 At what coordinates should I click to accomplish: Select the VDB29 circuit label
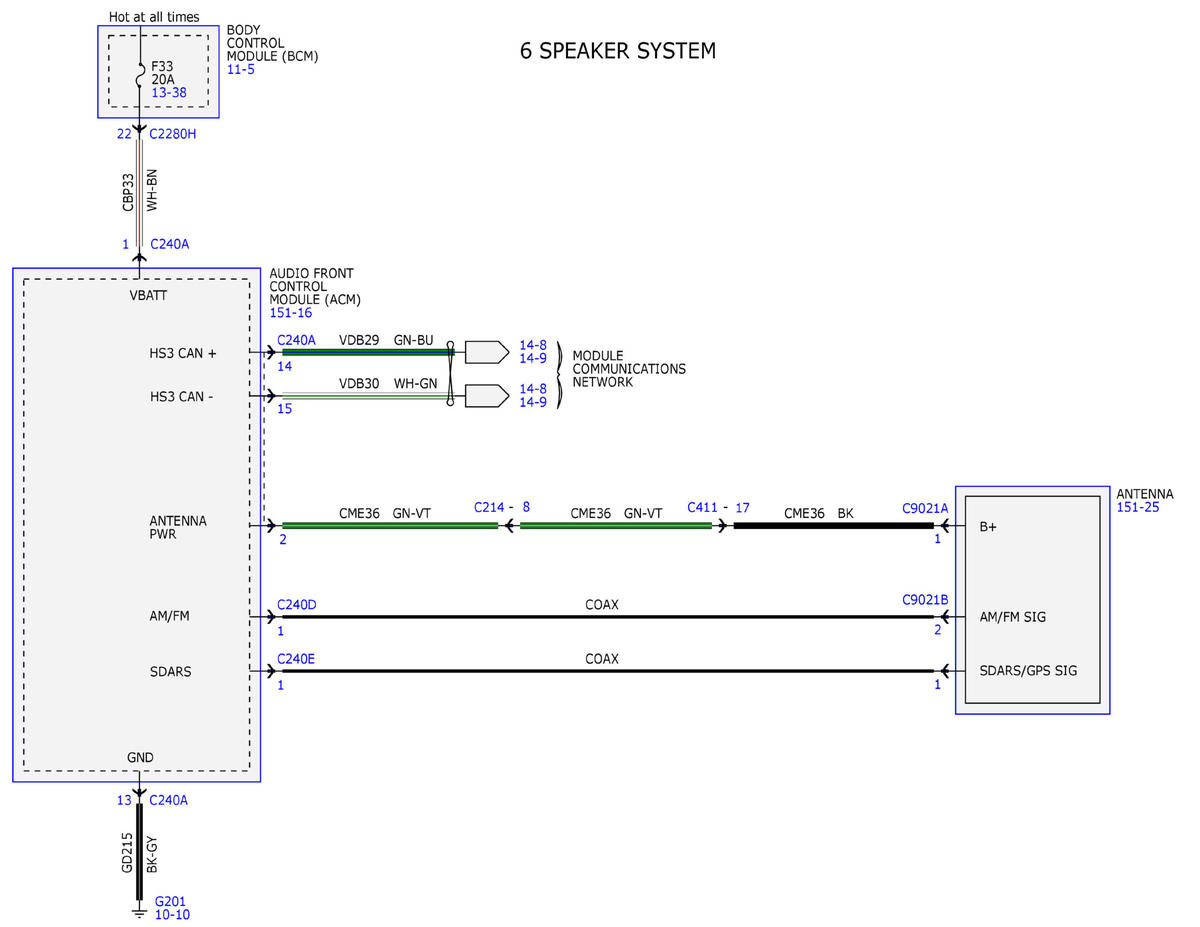tap(359, 340)
